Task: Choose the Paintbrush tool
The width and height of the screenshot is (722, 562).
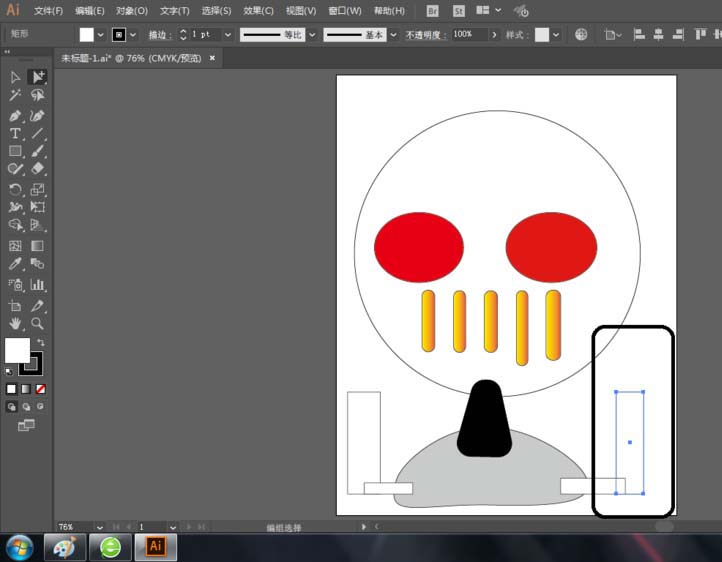Action: pos(37,151)
